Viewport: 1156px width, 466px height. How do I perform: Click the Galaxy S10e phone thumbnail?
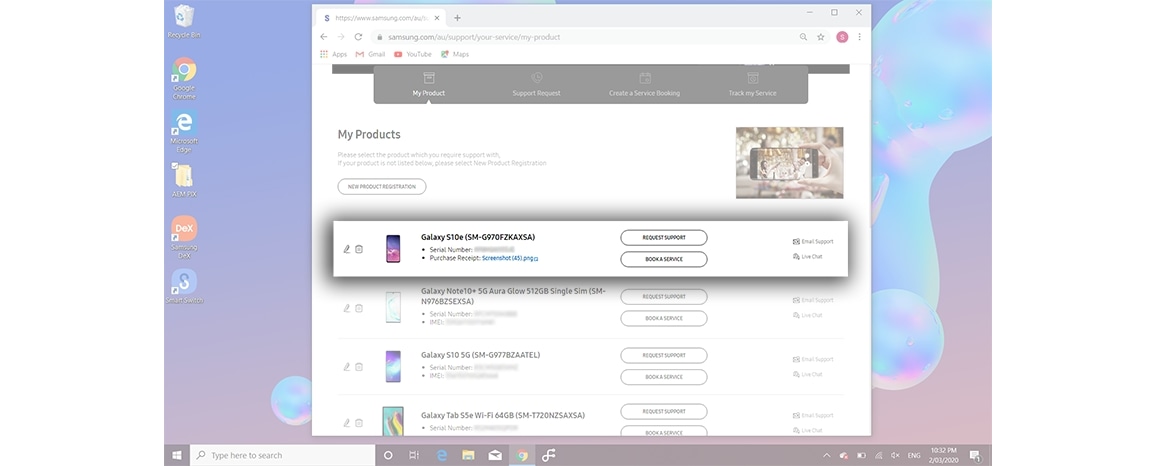pos(393,248)
